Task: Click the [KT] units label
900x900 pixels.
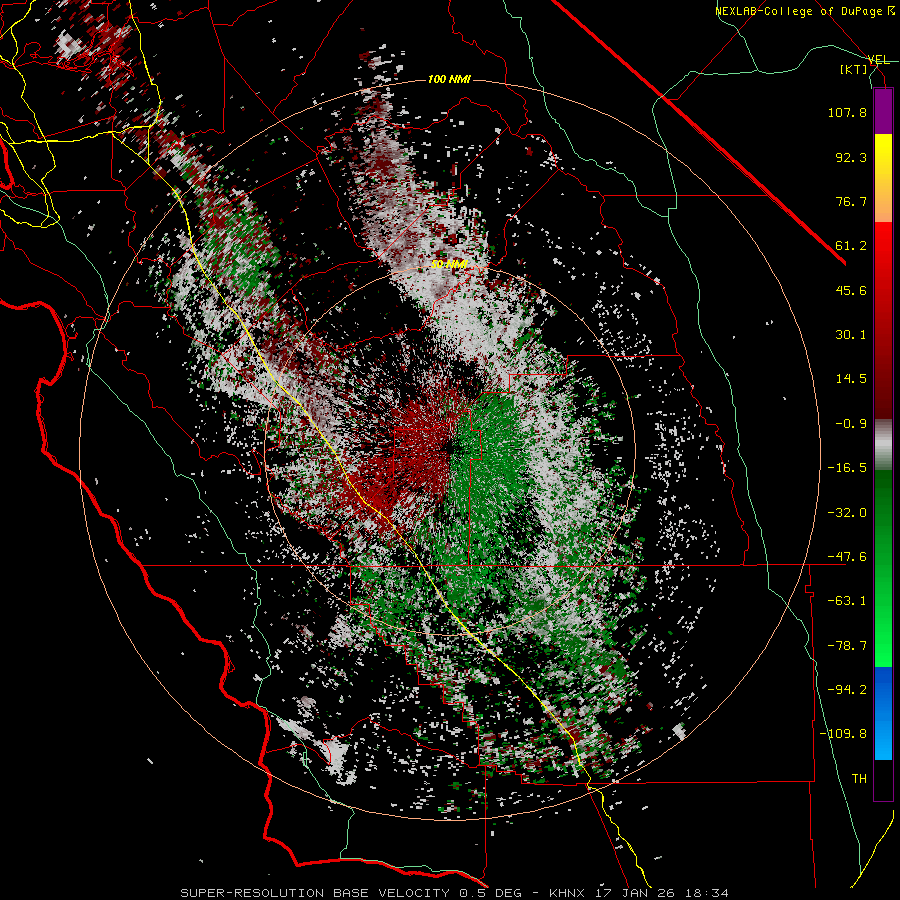Action: [x=854, y=69]
